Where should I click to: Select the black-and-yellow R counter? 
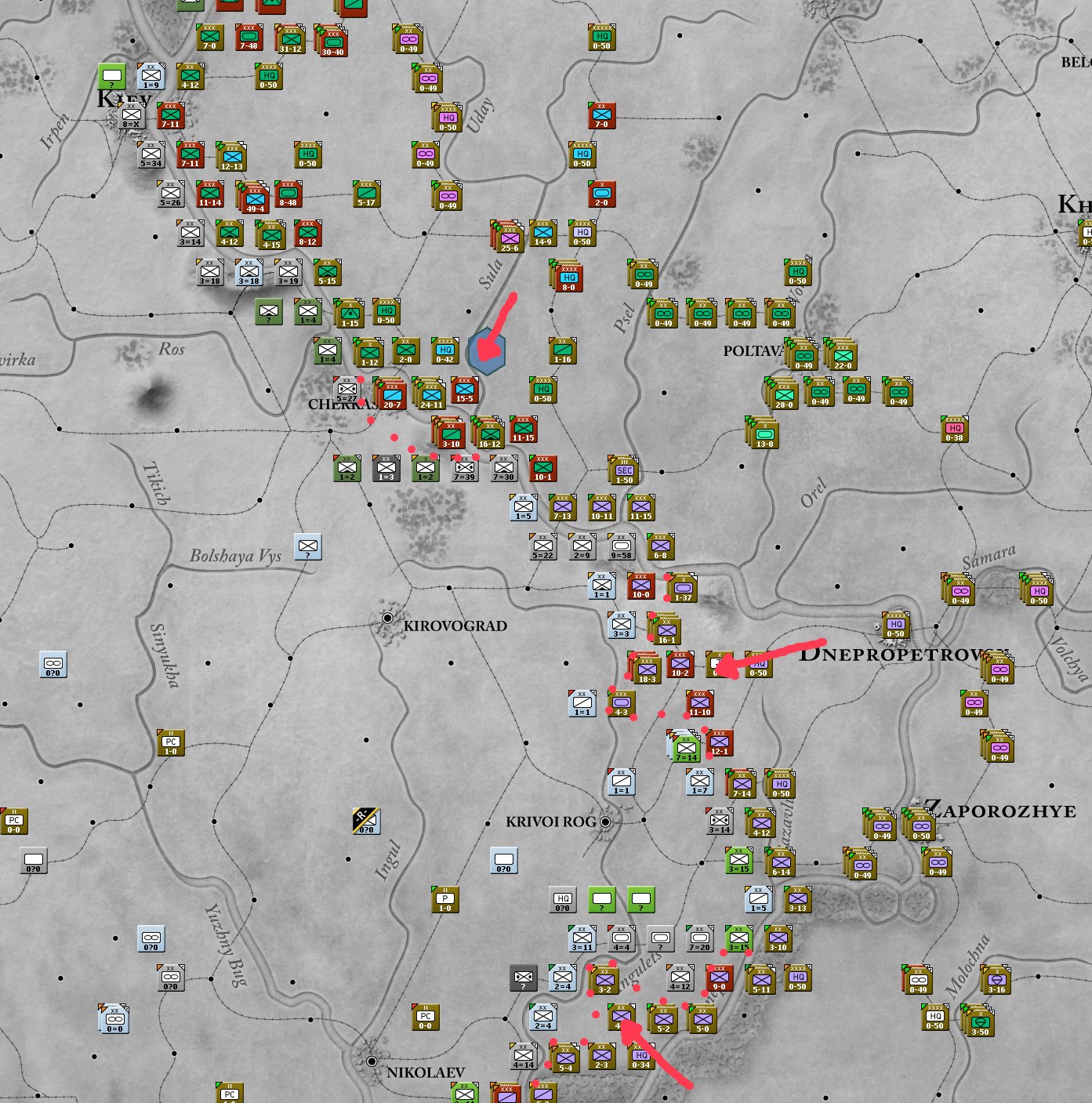tap(366, 822)
